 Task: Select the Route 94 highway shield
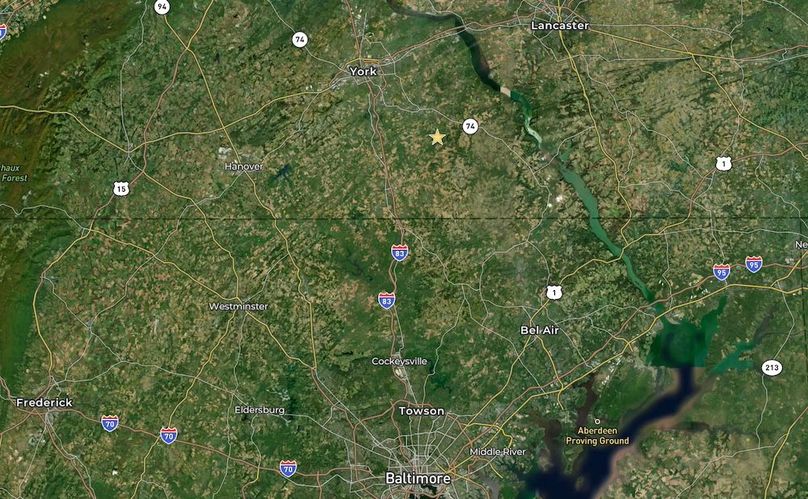coord(162,7)
